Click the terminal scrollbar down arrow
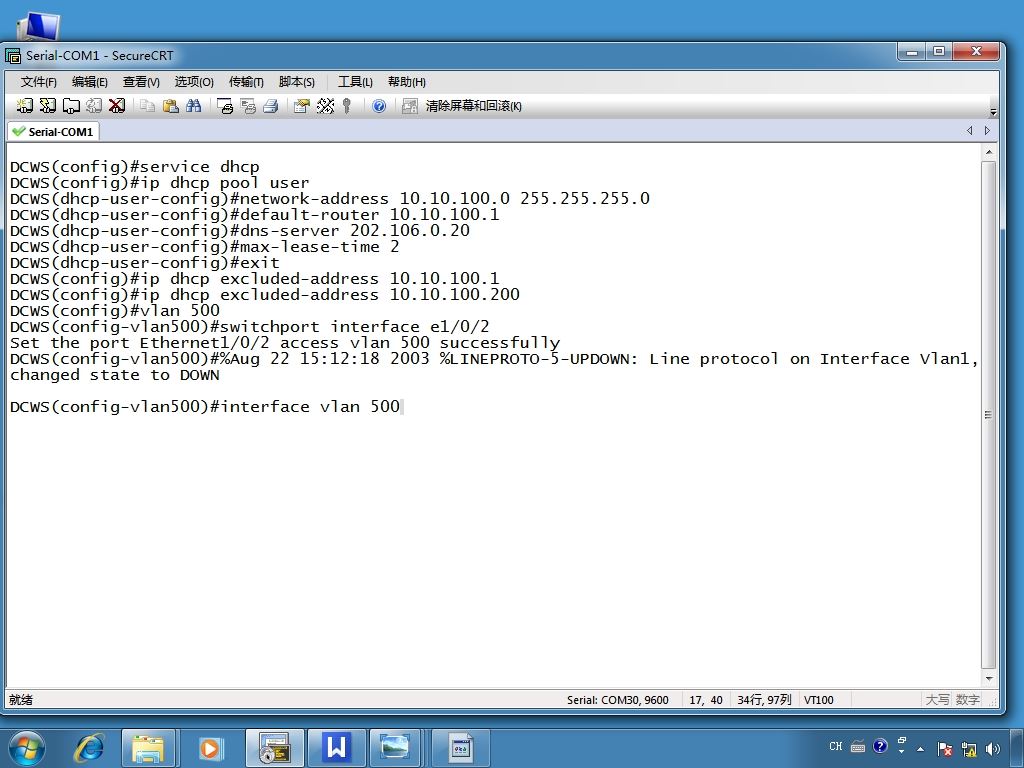 (x=989, y=679)
